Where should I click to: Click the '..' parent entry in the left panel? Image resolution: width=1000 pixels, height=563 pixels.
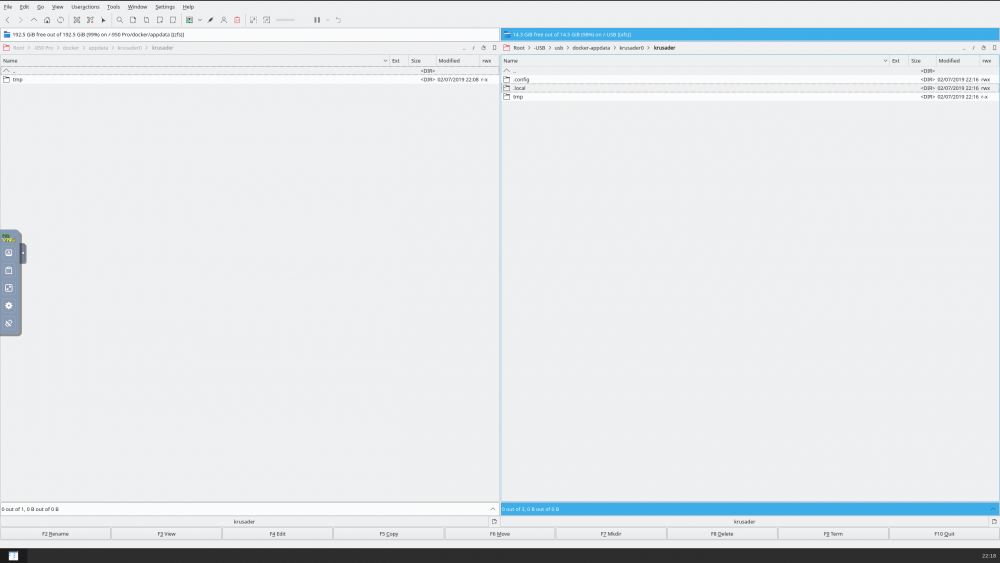coord(249,71)
